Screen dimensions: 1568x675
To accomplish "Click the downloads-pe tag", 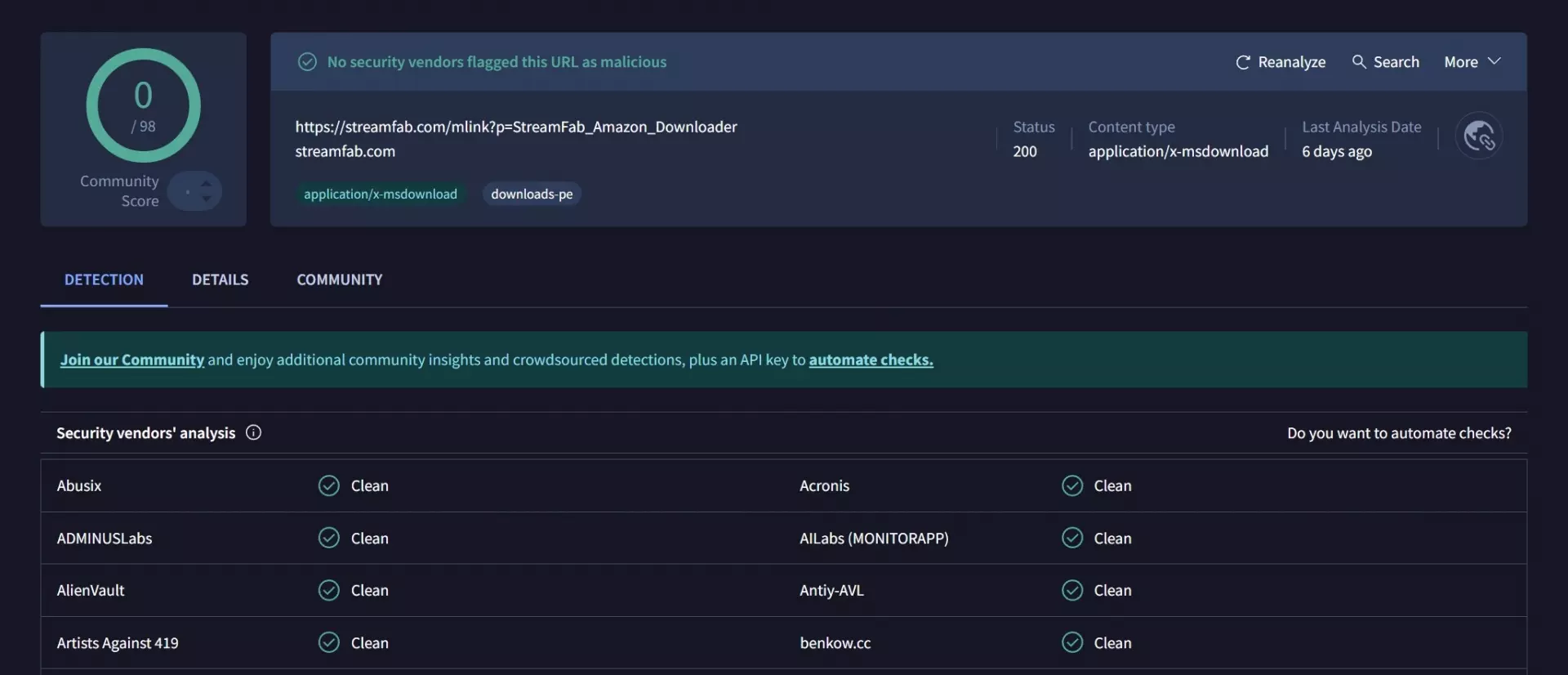I will [532, 194].
